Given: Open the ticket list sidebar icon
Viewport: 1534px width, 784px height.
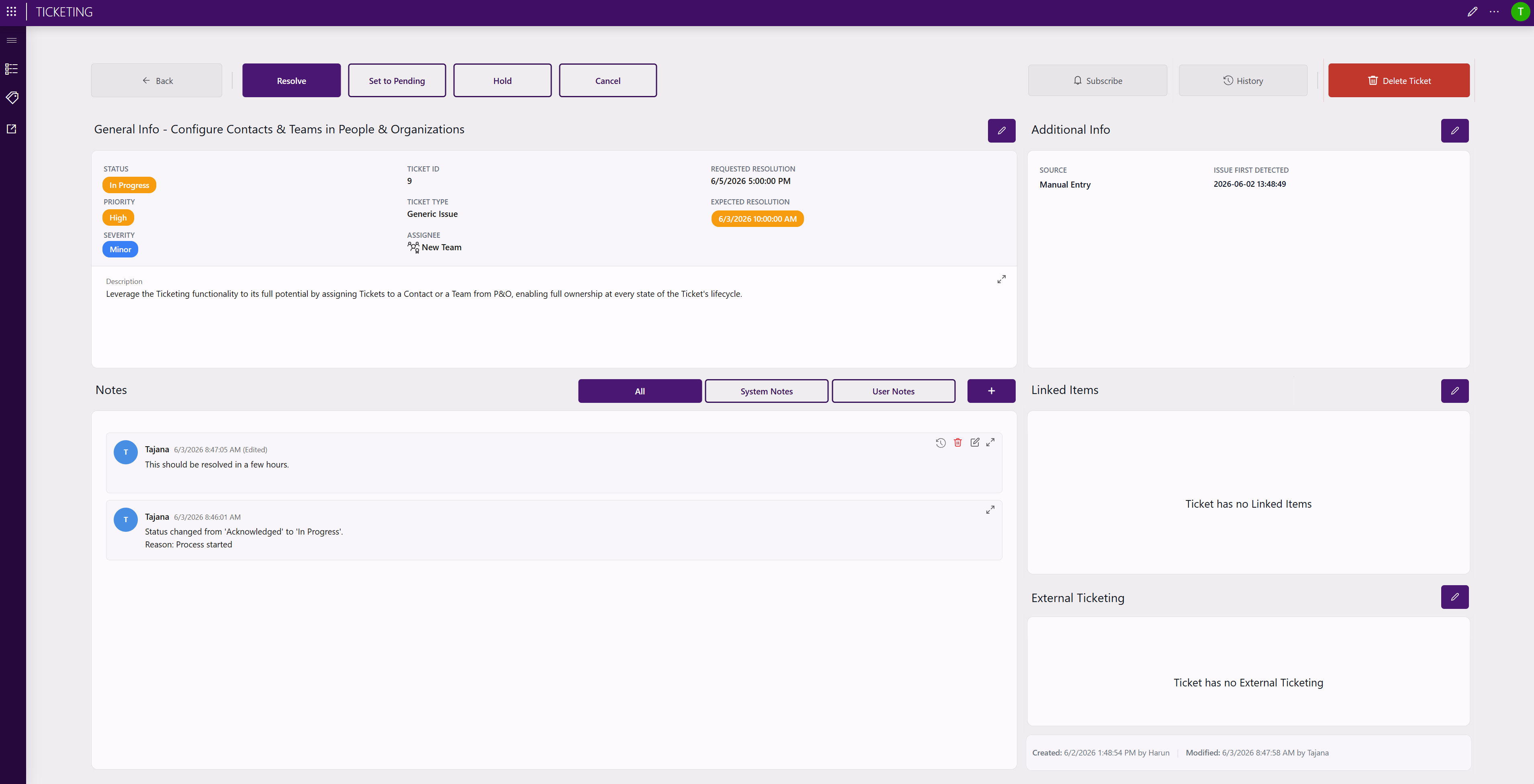Looking at the screenshot, I should coord(12,69).
